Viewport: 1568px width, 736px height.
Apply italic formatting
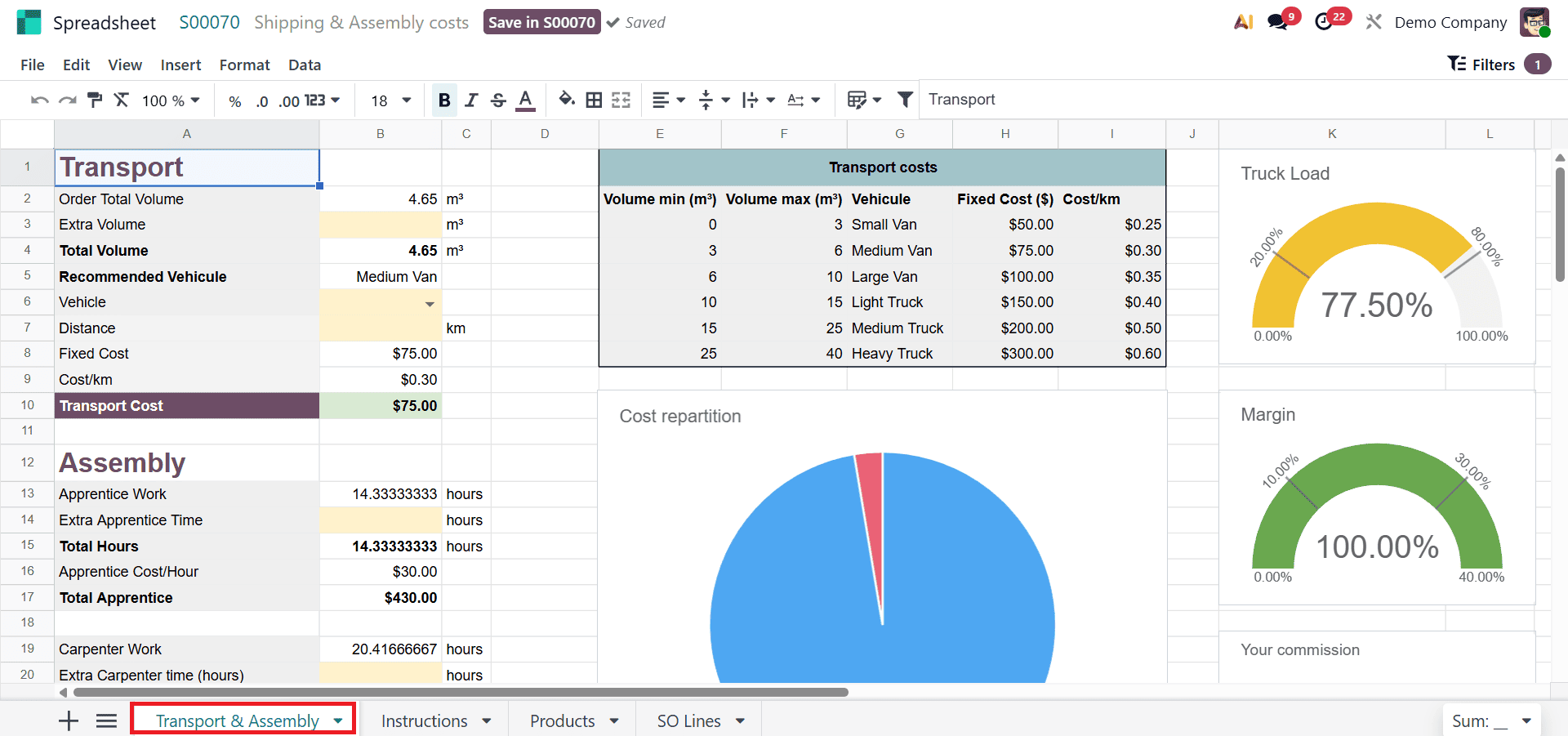click(471, 100)
